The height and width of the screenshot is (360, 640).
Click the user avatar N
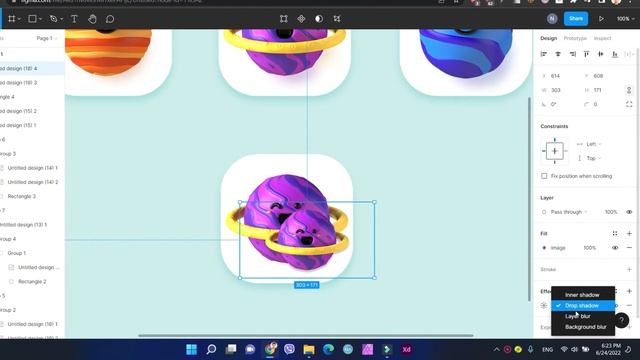[552, 19]
